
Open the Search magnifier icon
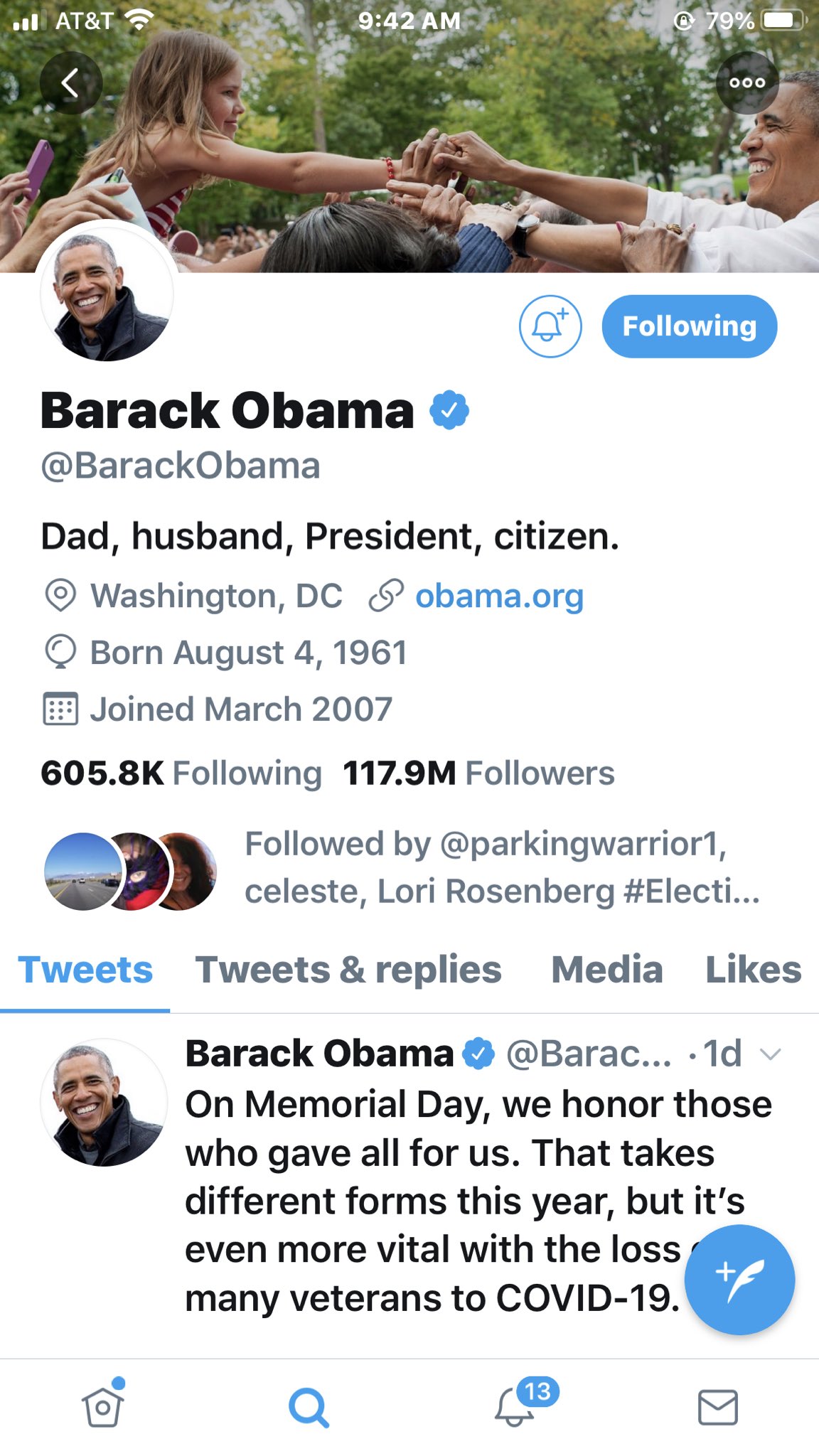pyautogui.click(x=309, y=1408)
